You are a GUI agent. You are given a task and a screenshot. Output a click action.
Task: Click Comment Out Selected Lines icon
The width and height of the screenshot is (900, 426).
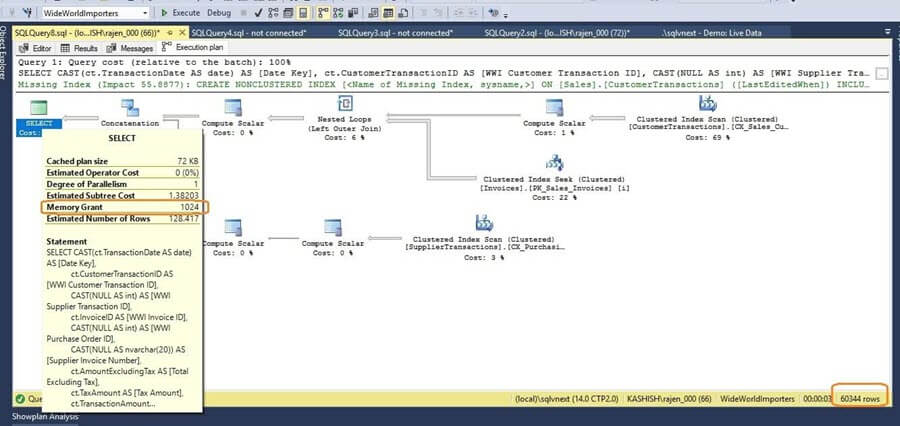coord(424,13)
